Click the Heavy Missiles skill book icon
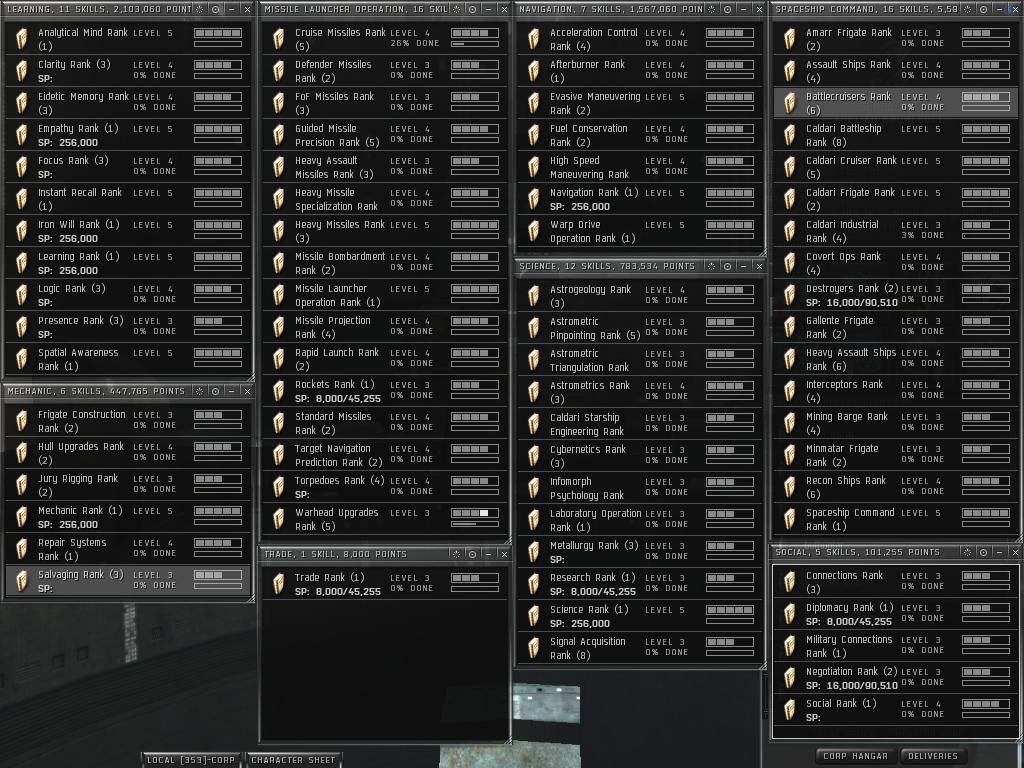Viewport: 1024px width, 768px height. click(x=279, y=231)
